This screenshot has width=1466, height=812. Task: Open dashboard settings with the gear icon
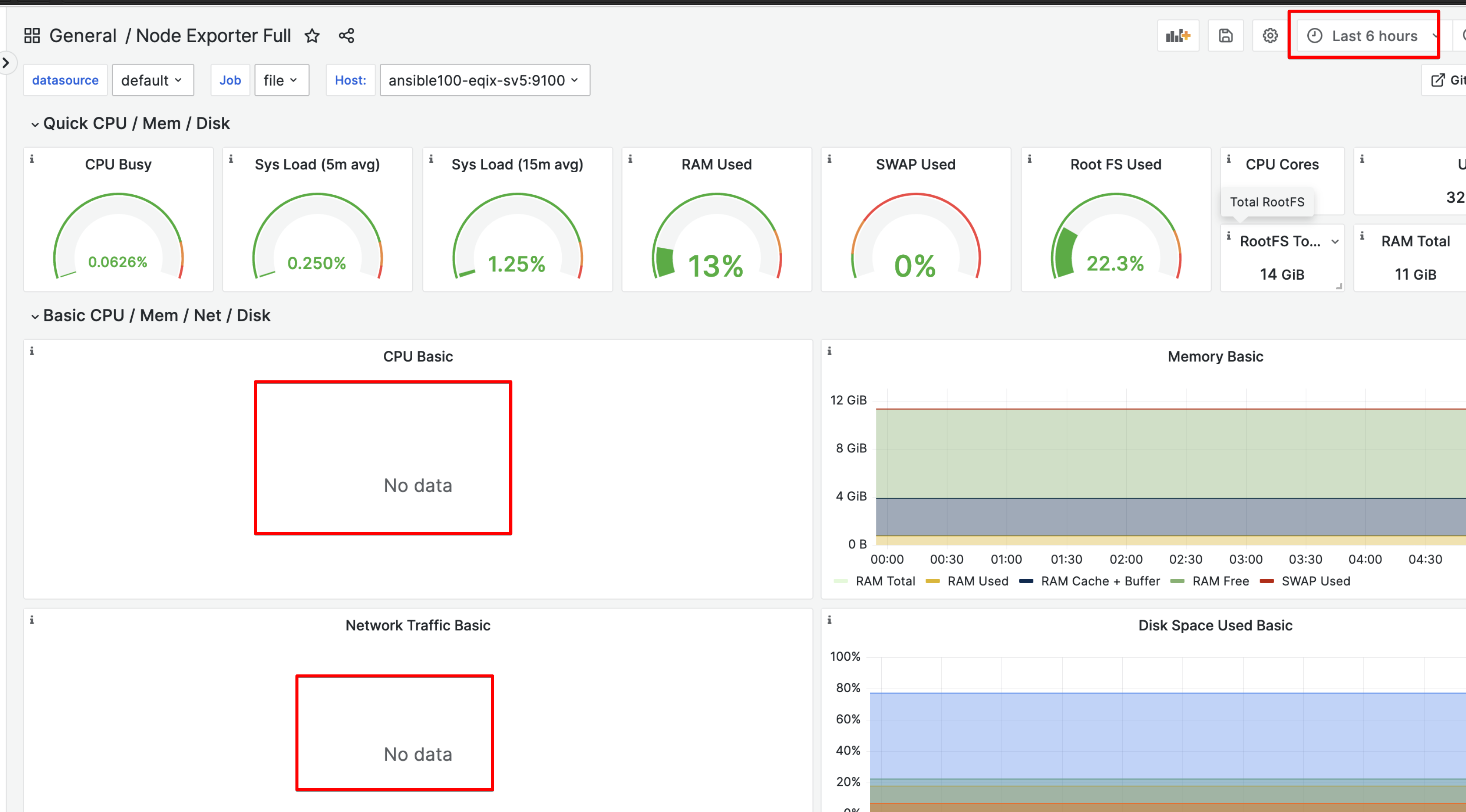1269,35
